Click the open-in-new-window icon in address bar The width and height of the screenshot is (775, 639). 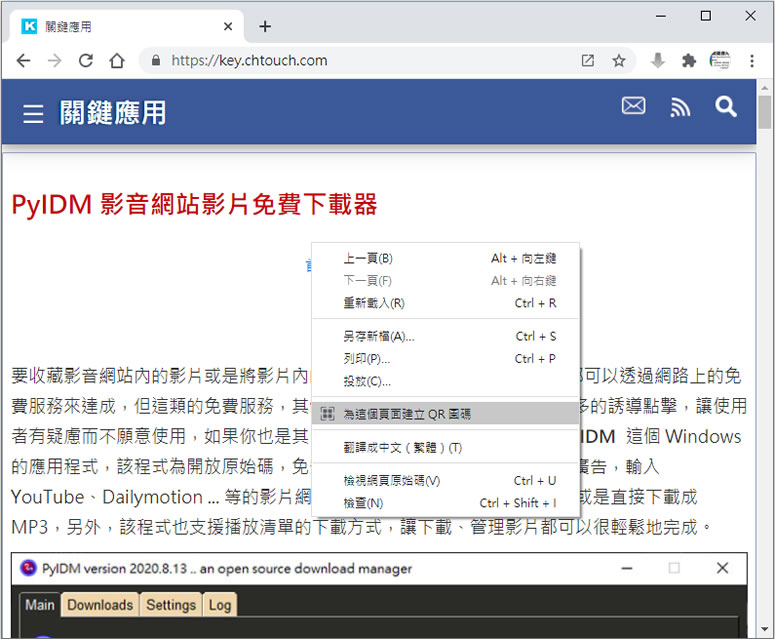(588, 61)
